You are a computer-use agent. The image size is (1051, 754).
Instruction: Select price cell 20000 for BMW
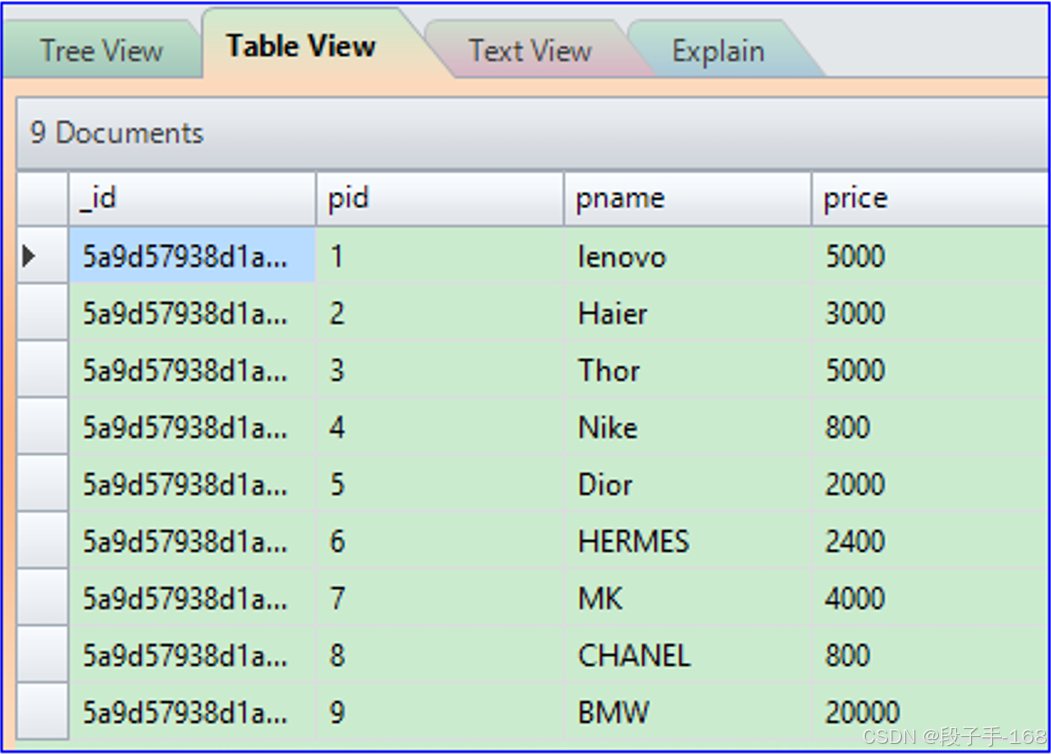click(x=931, y=711)
